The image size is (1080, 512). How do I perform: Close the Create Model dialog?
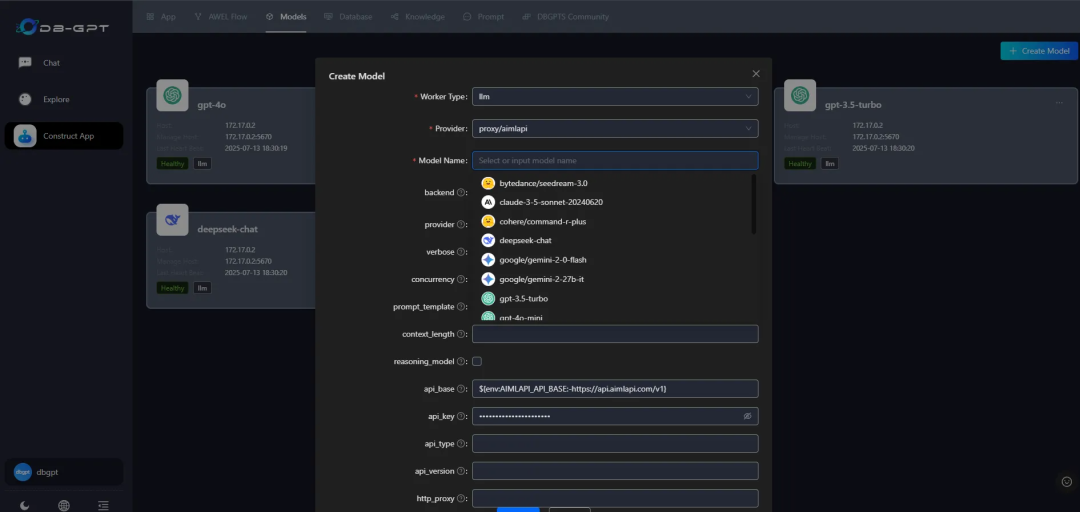click(x=756, y=74)
